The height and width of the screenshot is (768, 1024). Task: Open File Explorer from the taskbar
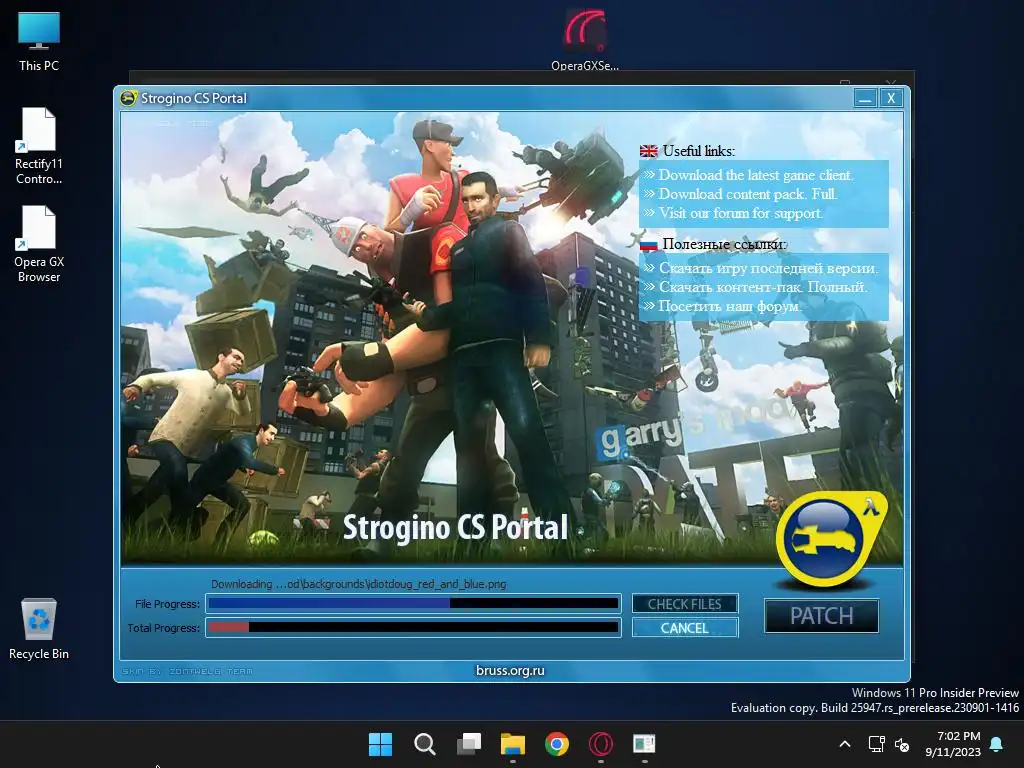click(x=513, y=744)
